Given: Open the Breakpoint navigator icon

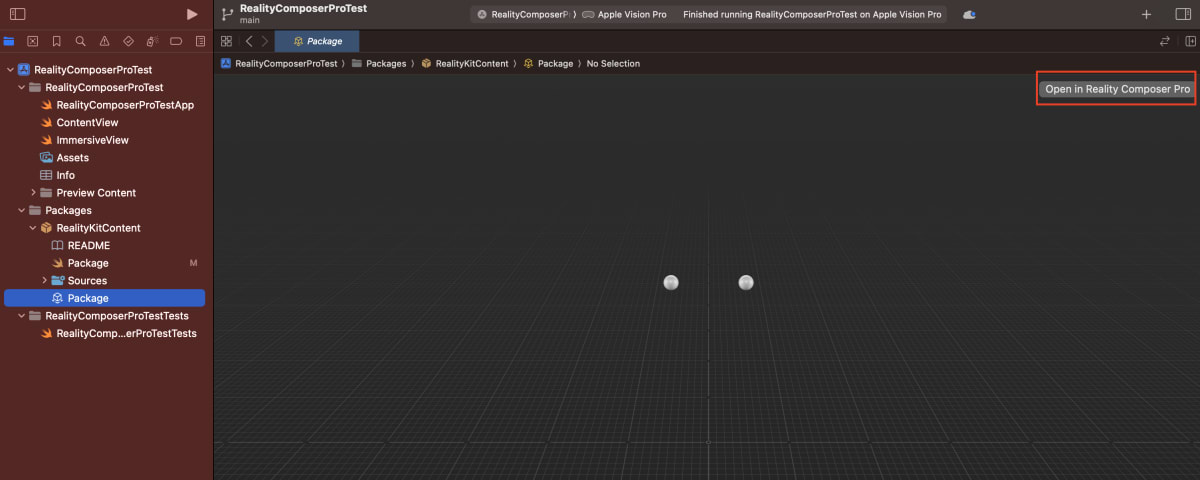Looking at the screenshot, I should (x=176, y=41).
